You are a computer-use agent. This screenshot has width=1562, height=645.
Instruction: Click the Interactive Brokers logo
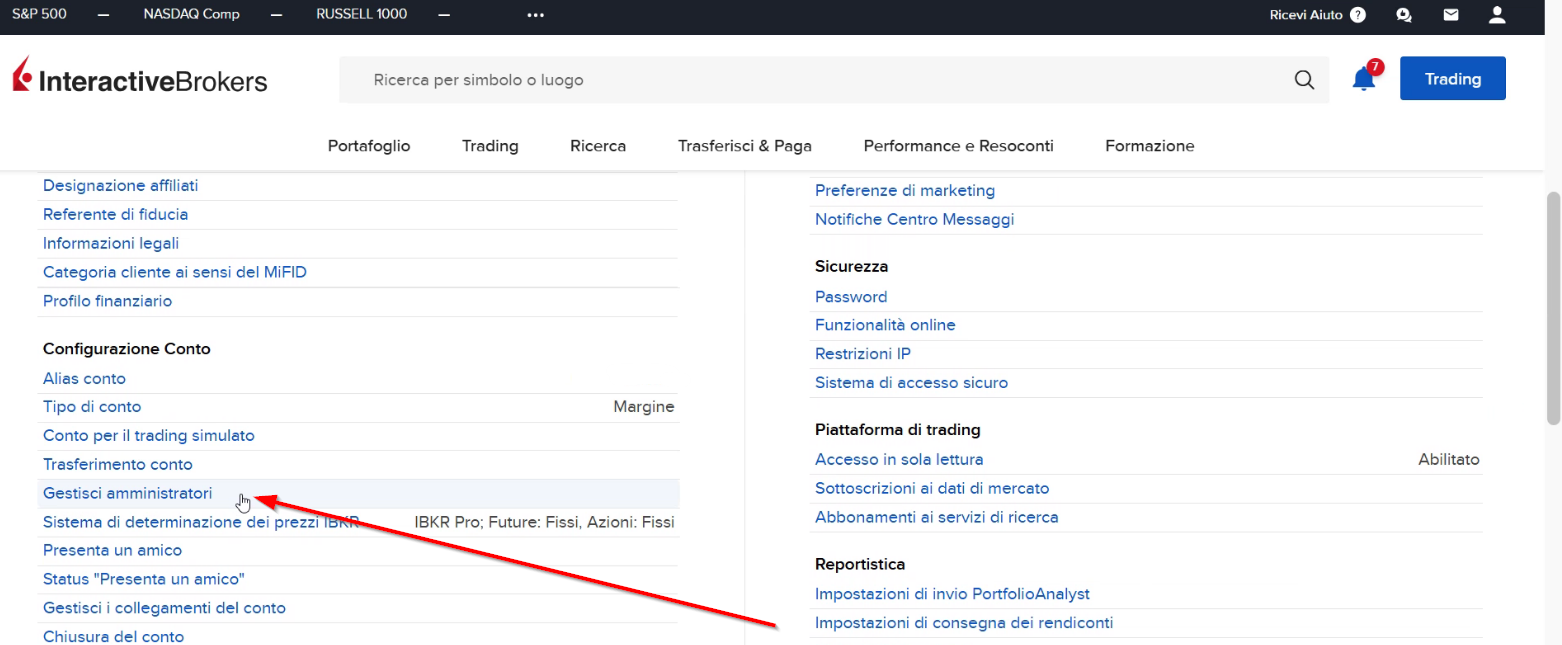click(140, 80)
